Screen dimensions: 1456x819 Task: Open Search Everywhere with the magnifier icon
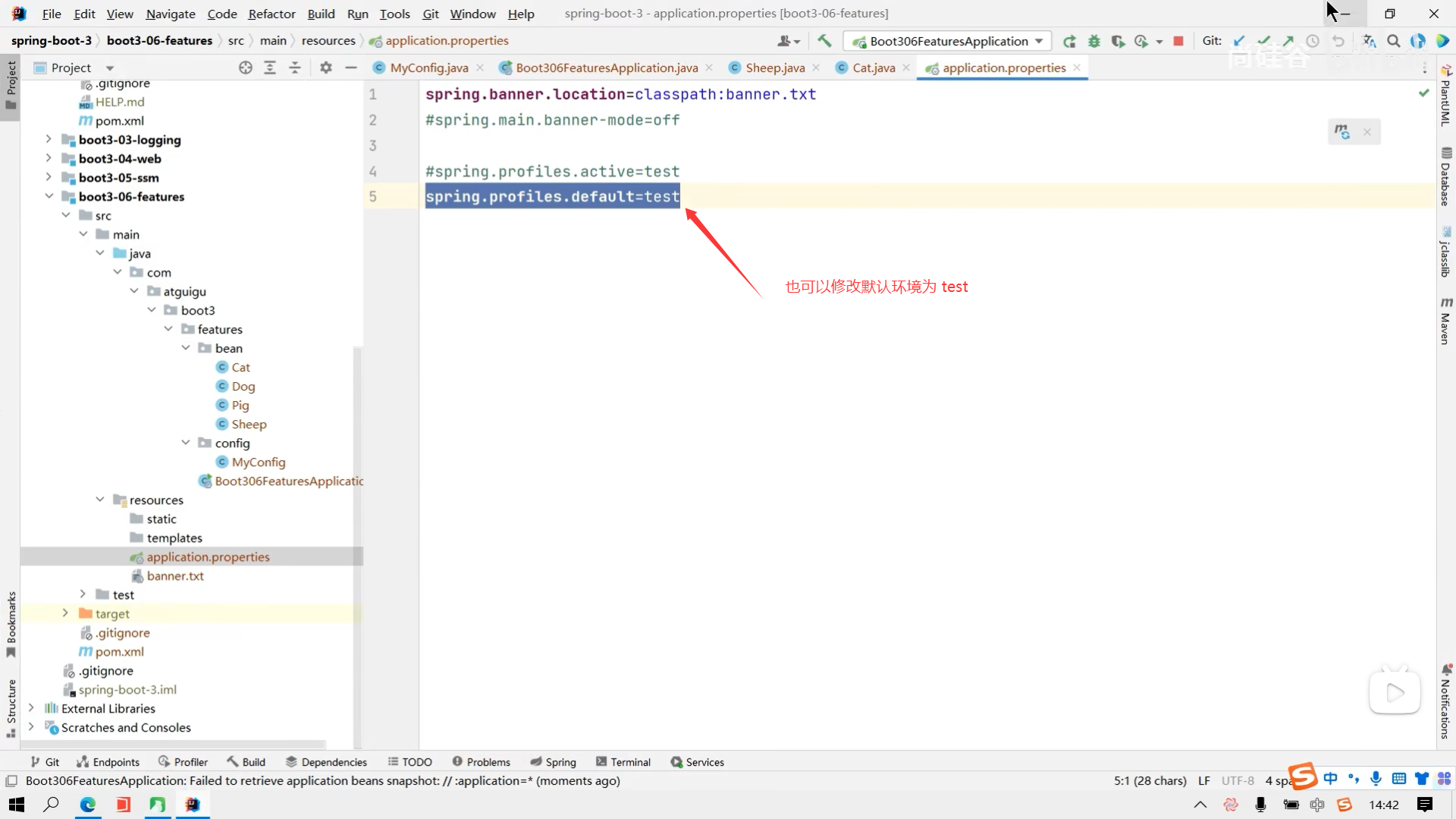pyautogui.click(x=1394, y=41)
